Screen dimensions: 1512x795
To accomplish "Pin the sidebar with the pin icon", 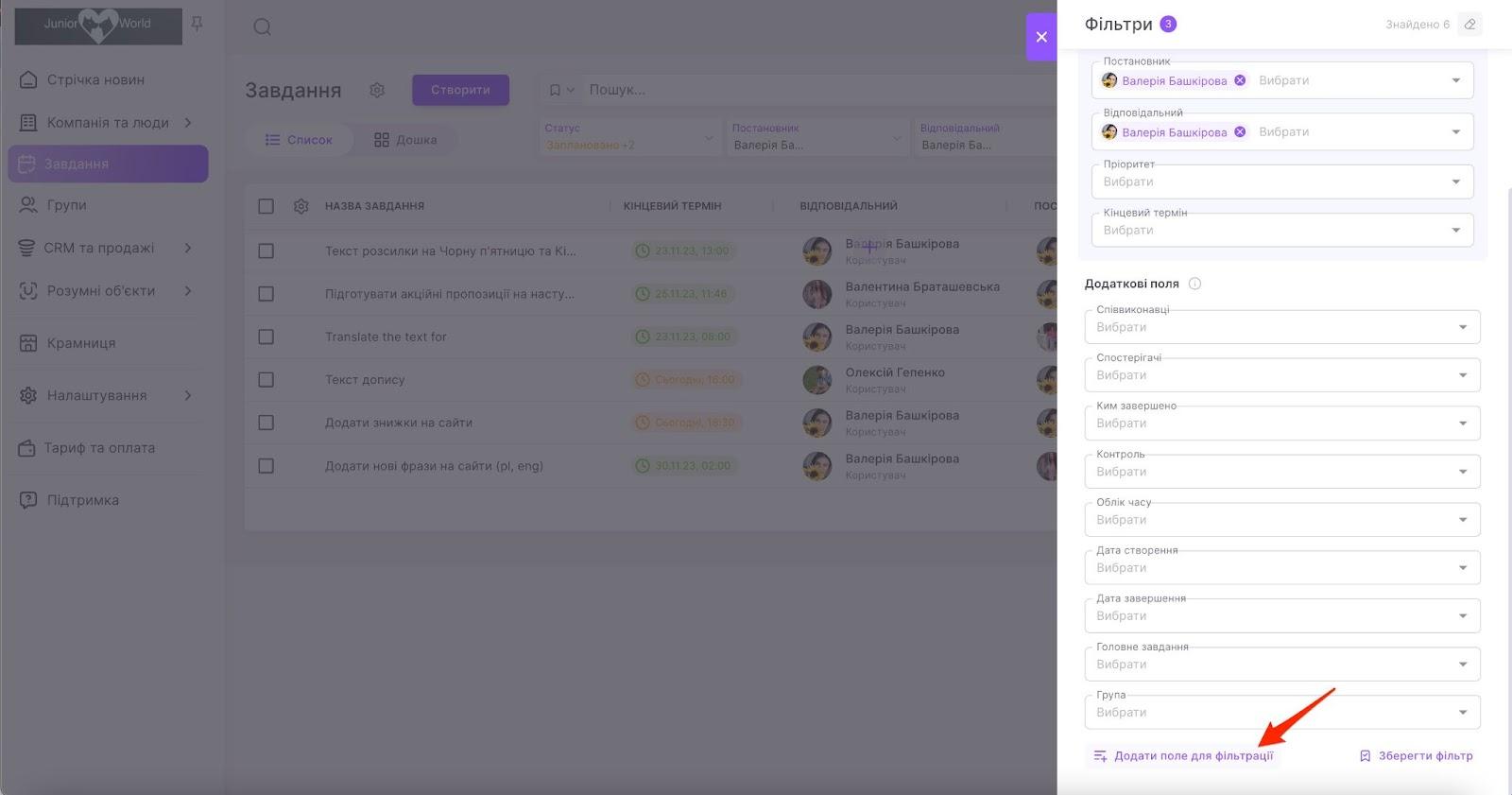I will (x=198, y=24).
